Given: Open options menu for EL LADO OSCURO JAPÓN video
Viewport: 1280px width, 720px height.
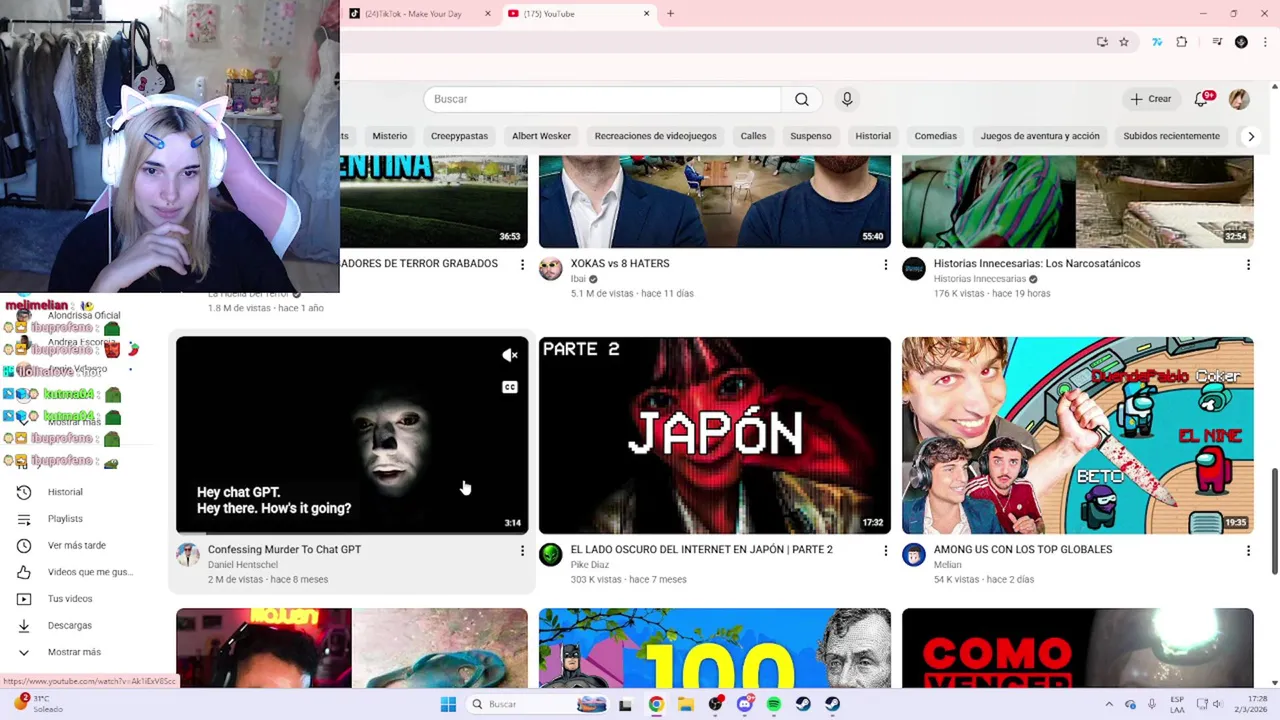Looking at the screenshot, I should point(885,551).
